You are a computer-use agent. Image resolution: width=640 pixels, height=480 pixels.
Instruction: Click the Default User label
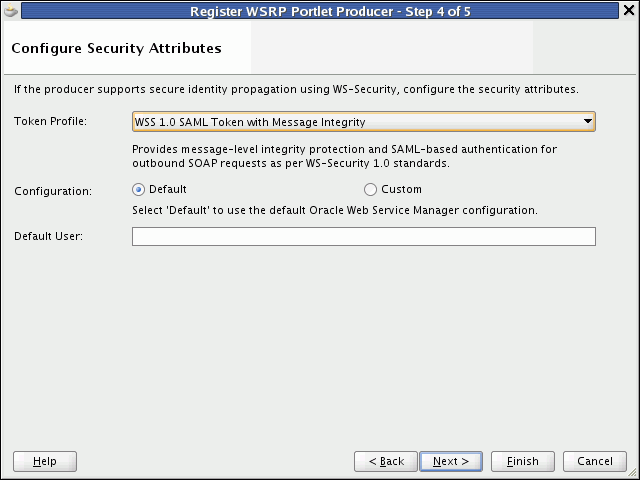[48, 236]
